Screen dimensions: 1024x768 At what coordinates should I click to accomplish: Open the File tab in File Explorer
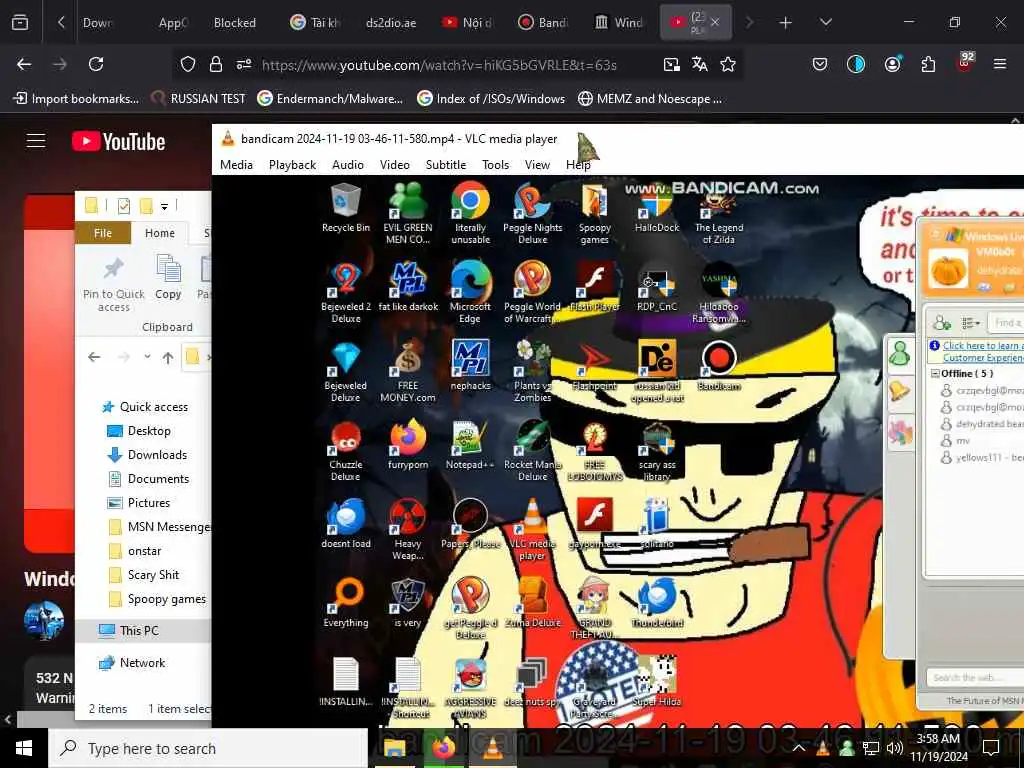(x=103, y=233)
